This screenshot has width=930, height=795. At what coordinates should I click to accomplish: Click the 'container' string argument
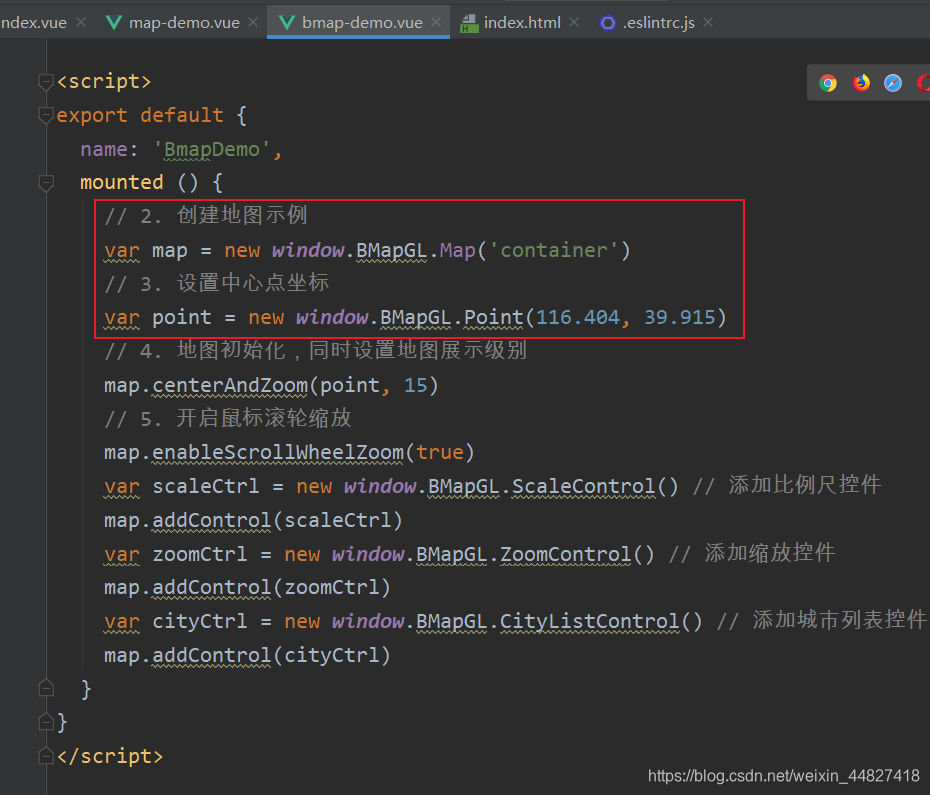[x=554, y=250]
